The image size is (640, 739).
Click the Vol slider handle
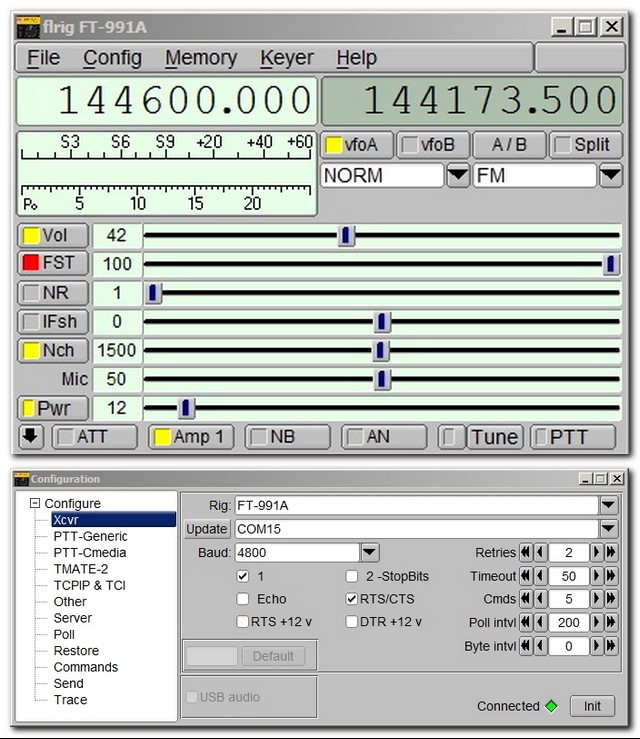pyautogui.click(x=346, y=236)
